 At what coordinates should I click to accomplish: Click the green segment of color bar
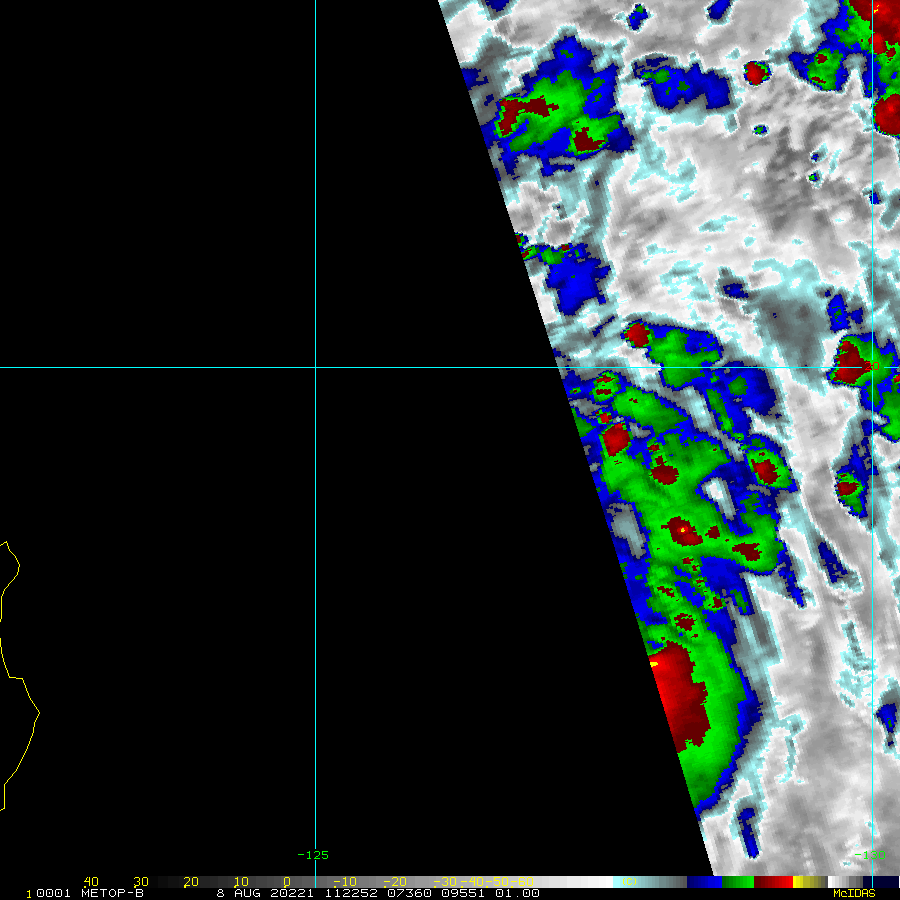coord(738,882)
